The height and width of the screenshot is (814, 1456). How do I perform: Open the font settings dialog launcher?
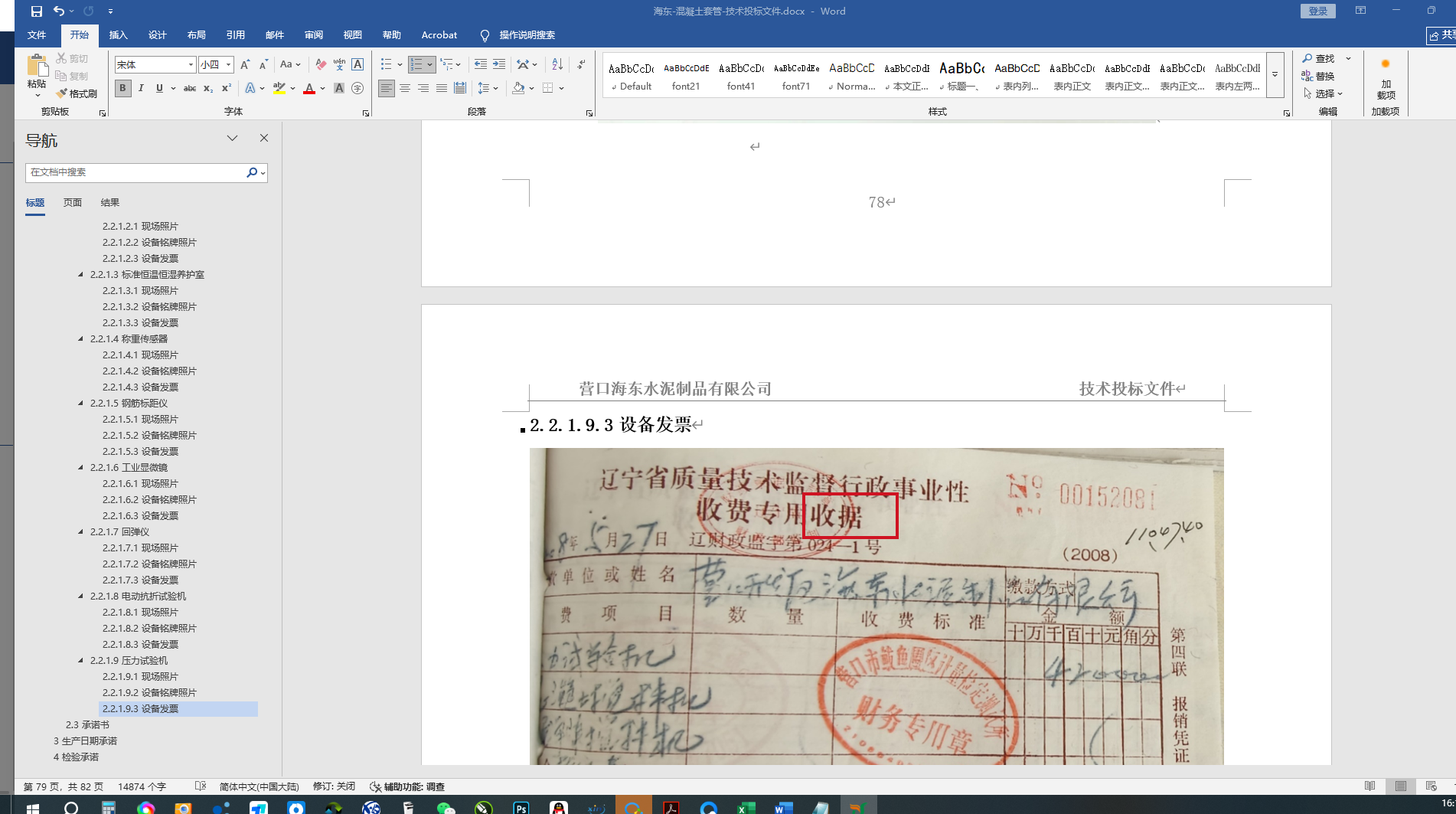[366, 113]
